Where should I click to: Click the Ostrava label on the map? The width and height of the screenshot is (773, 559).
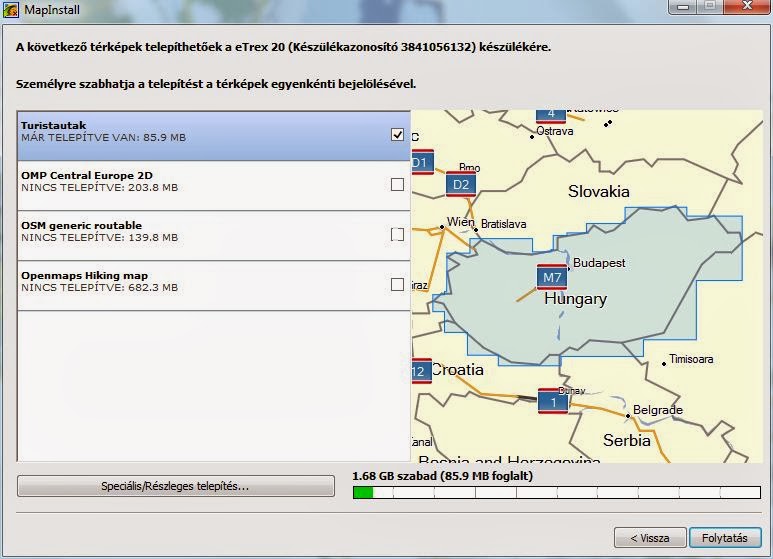[555, 131]
